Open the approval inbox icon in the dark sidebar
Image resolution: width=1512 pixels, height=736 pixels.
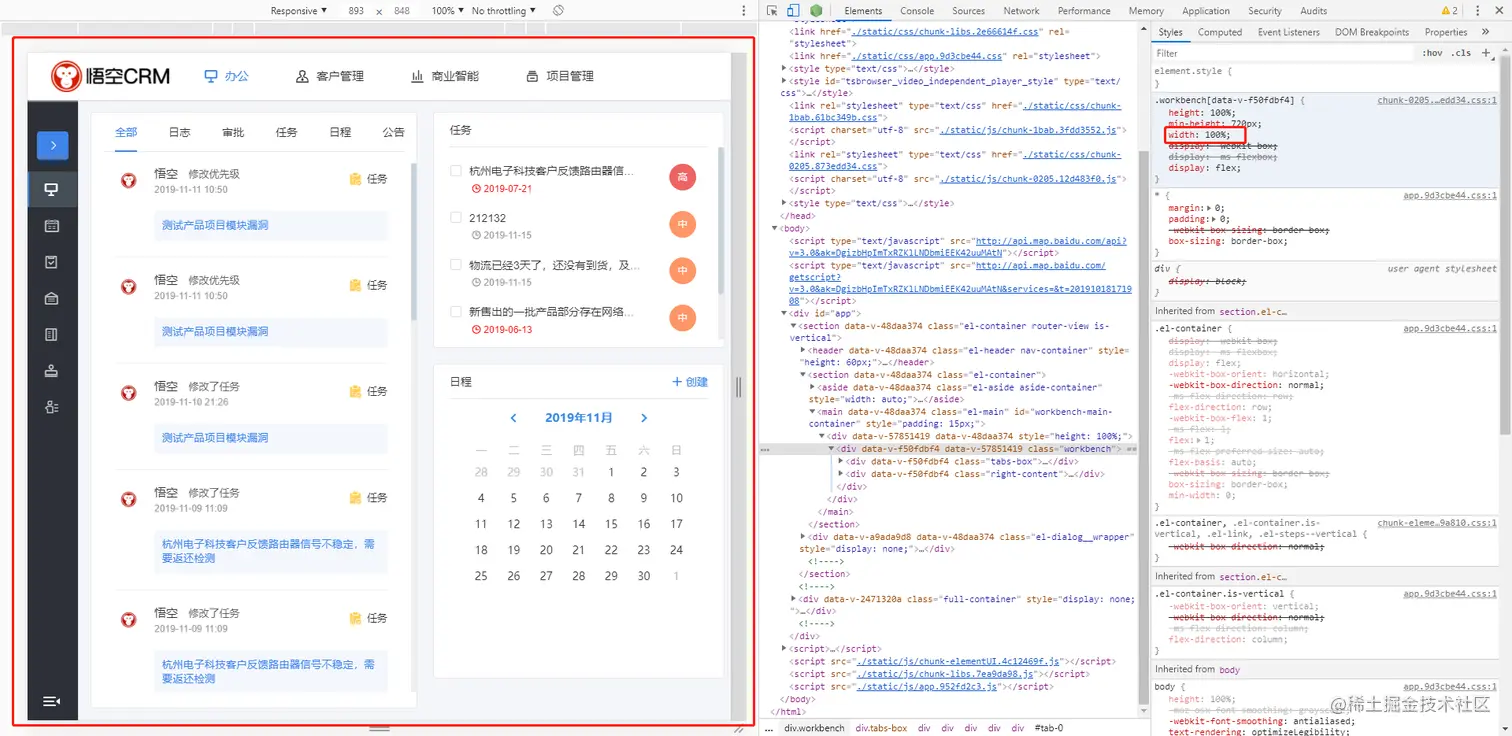(52, 298)
